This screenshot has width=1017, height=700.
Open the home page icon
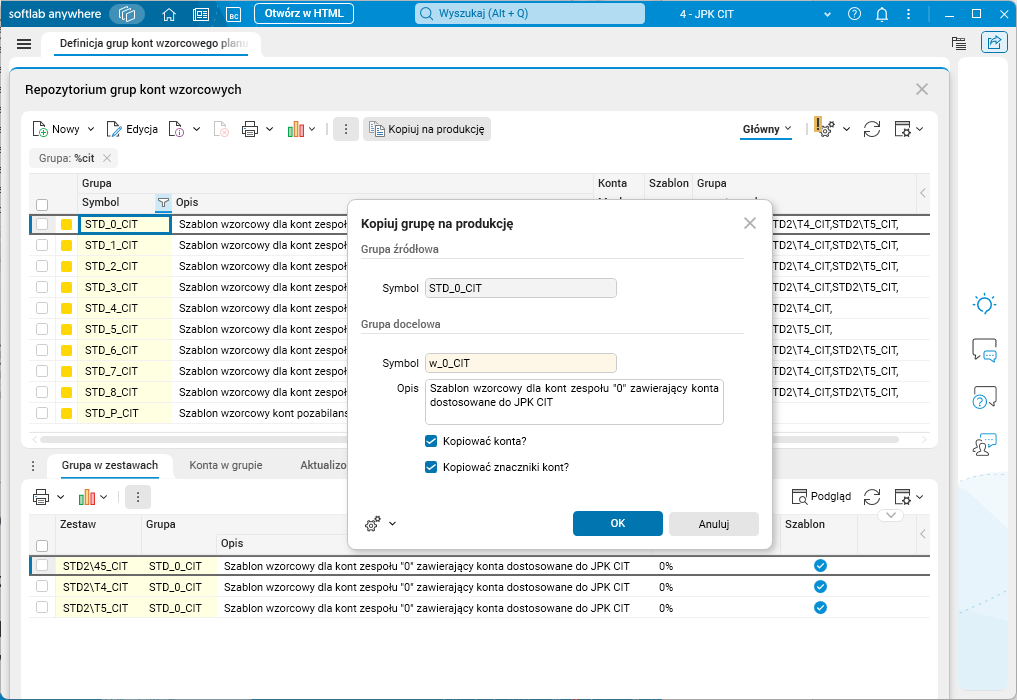click(x=169, y=14)
